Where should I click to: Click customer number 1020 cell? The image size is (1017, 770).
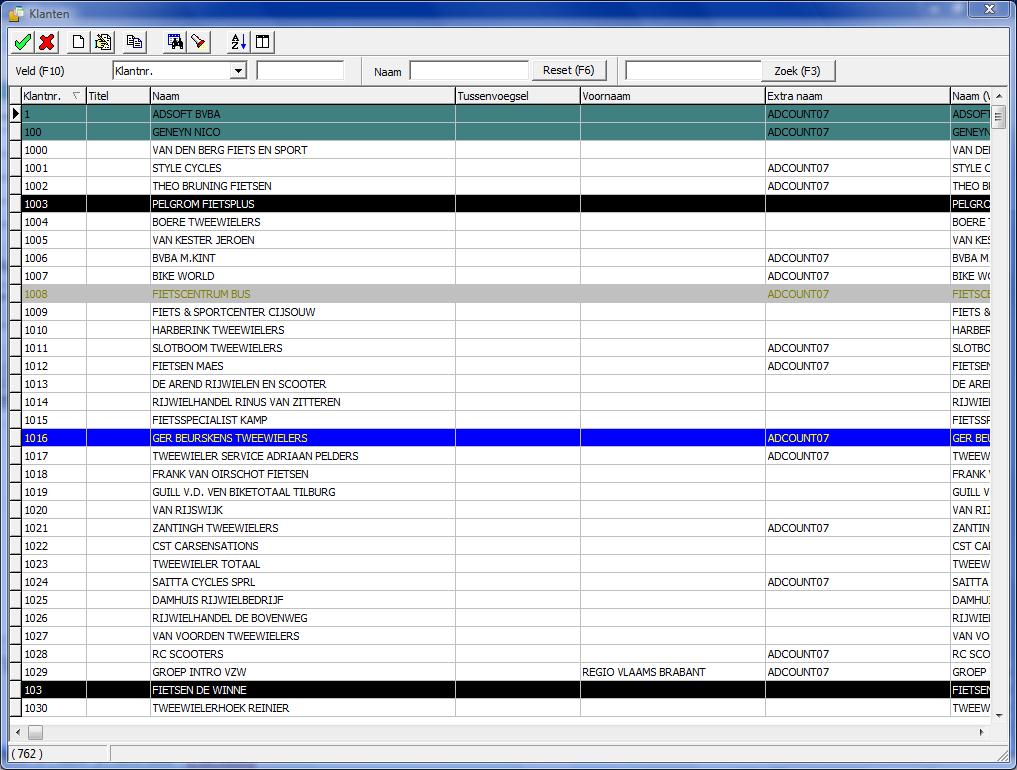click(54, 510)
